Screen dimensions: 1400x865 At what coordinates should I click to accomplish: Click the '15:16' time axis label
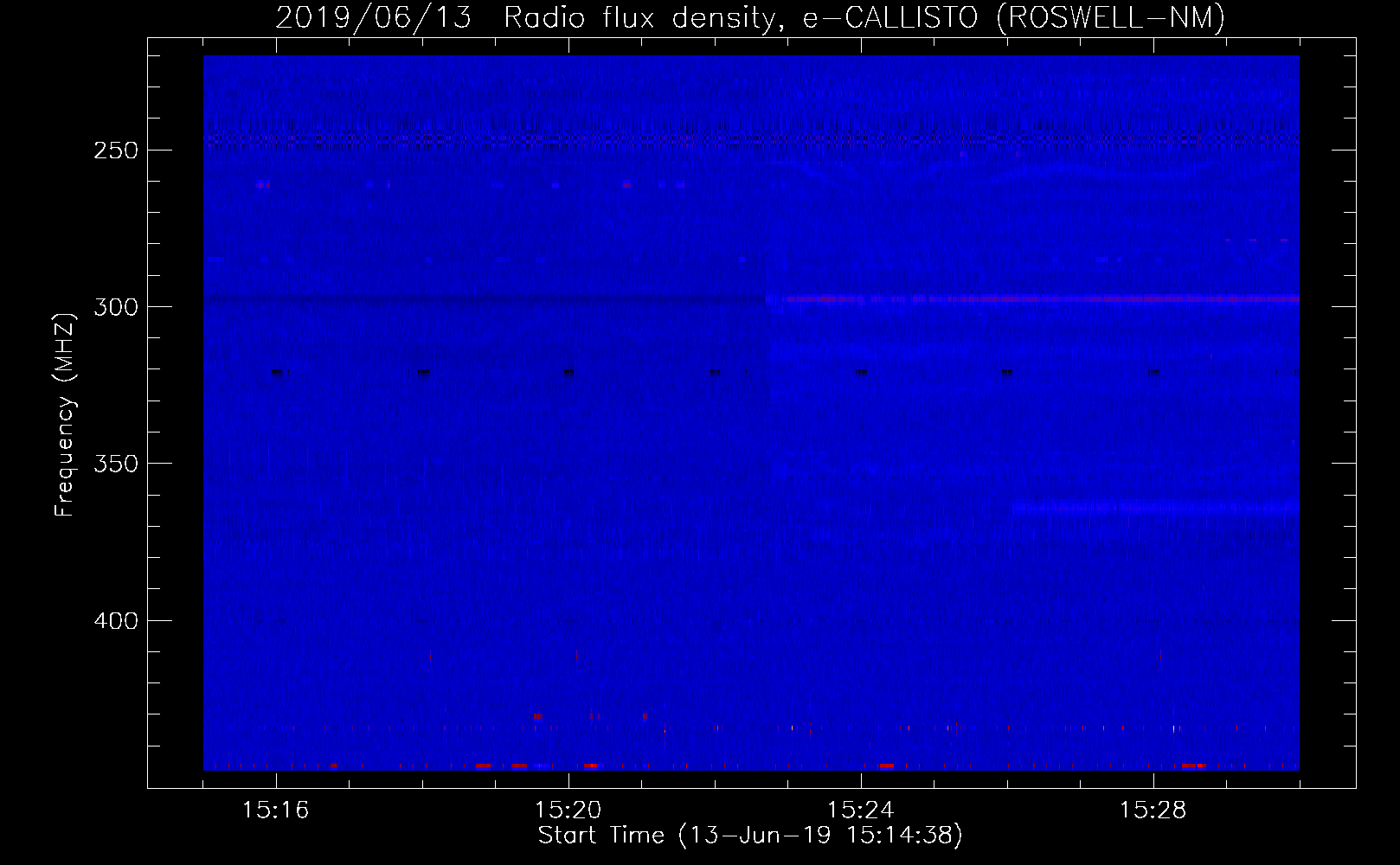[275, 810]
